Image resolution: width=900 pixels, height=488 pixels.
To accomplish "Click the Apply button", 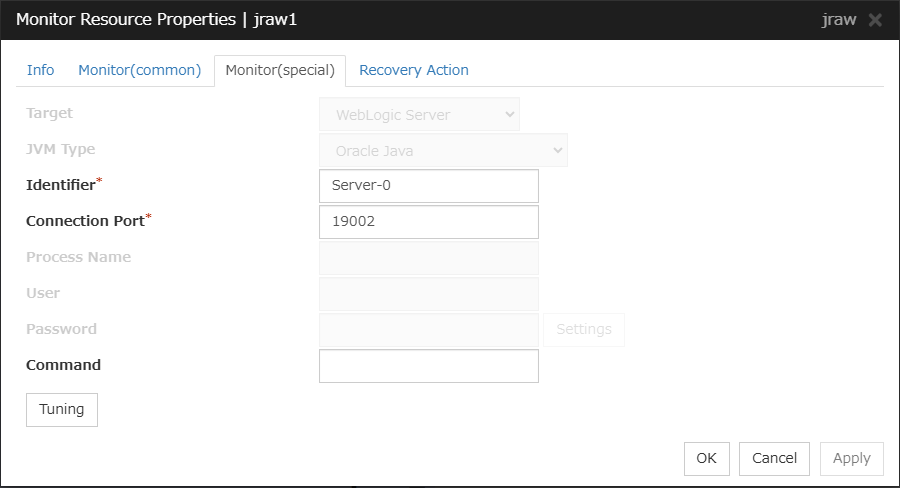I will point(852,458).
